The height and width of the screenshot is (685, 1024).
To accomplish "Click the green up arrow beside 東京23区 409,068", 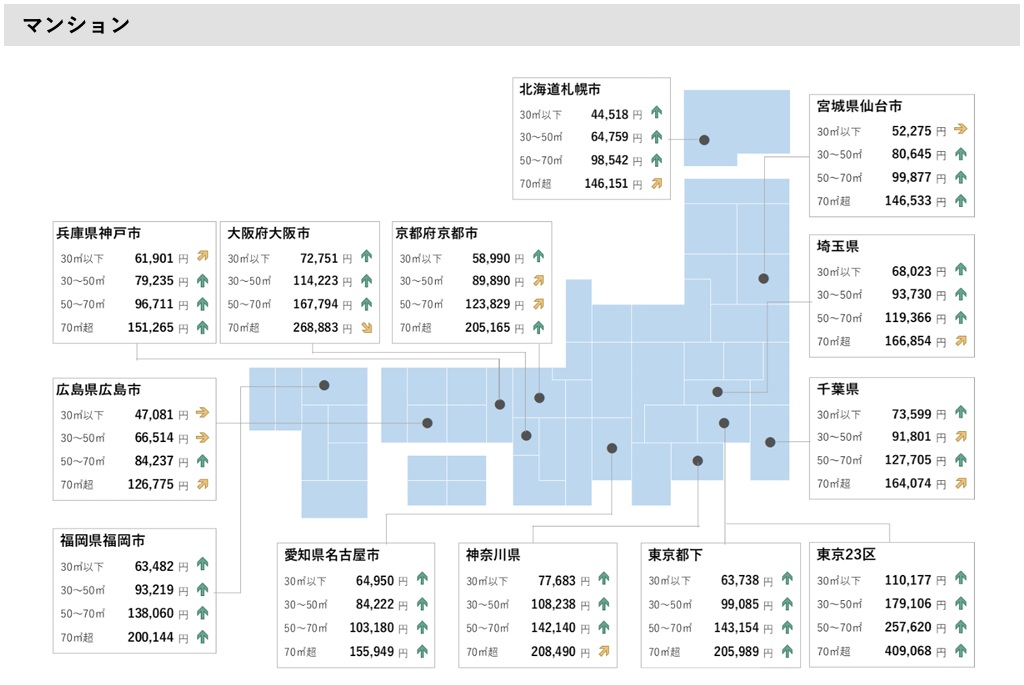I will click(x=961, y=651).
